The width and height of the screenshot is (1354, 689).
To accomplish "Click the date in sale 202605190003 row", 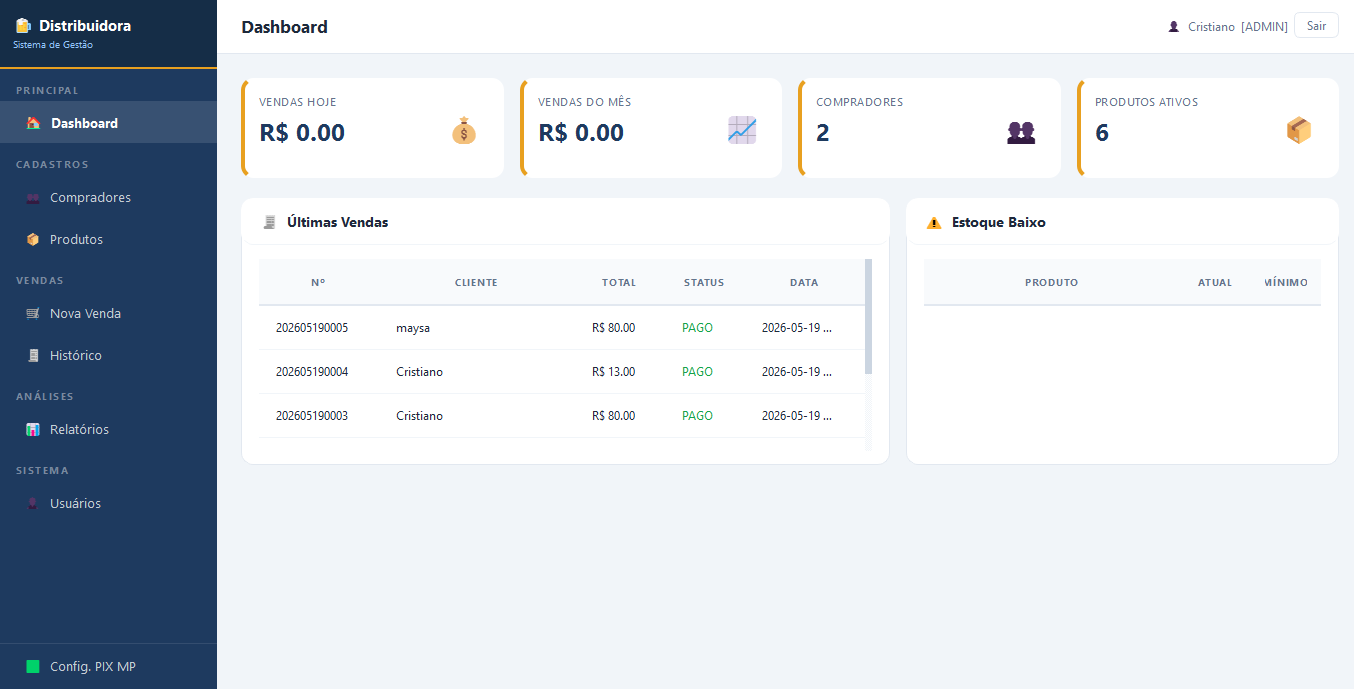I will pyautogui.click(x=797, y=416).
